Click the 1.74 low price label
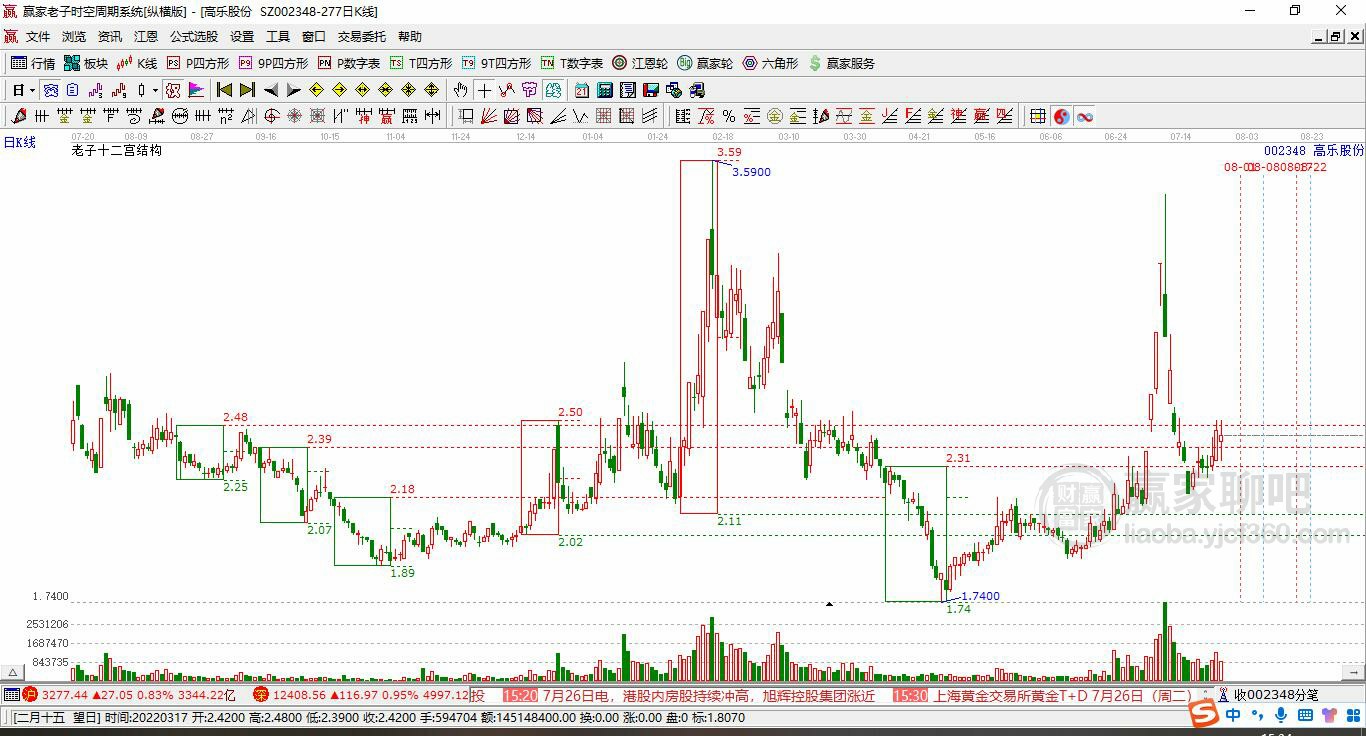Screen dimensions: 1366x736 958,608
